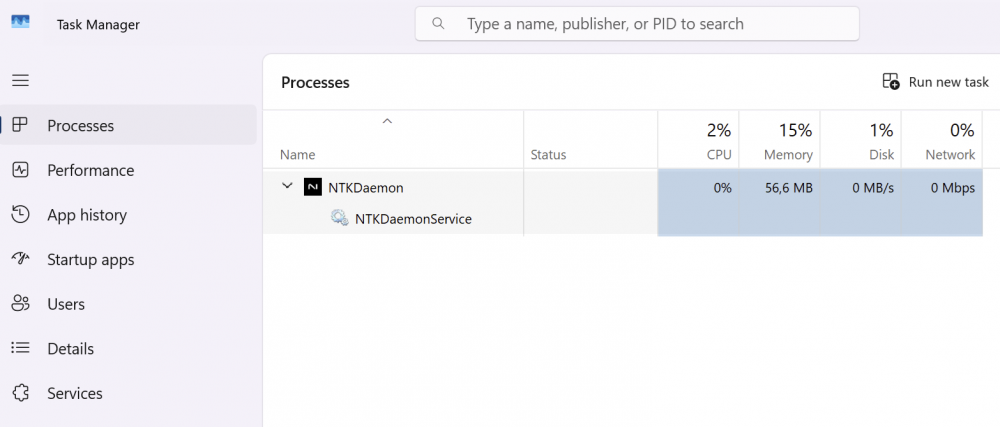
Task: Click the sort arrow above Name column
Action: [x=387, y=121]
